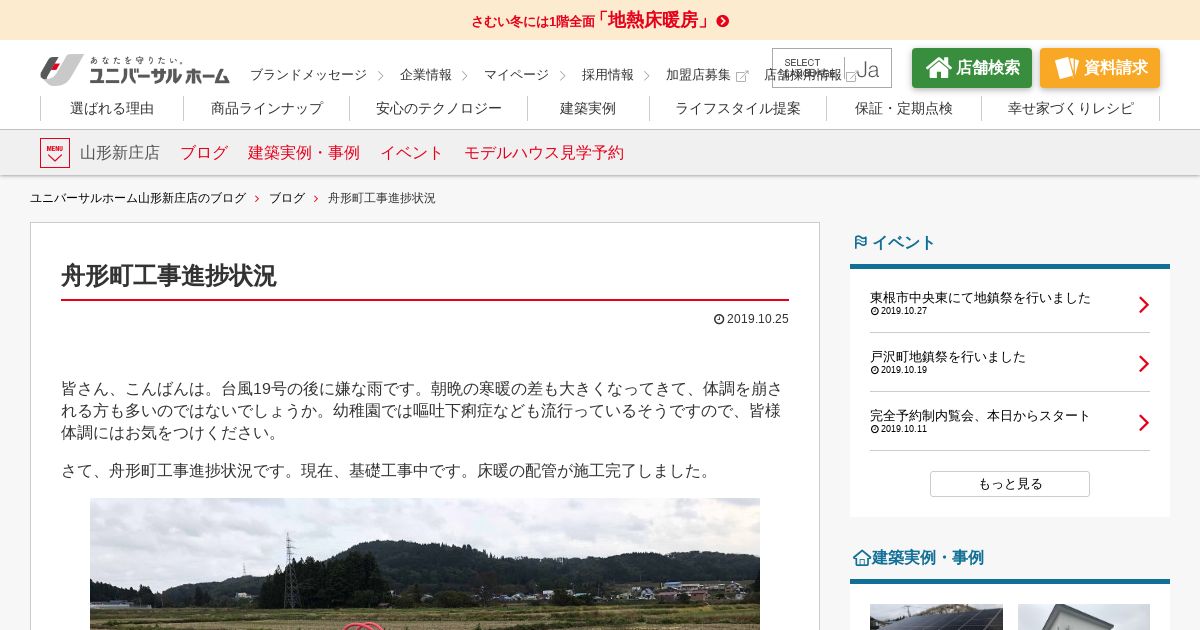
Task: Open 企業情報 link
Action: pos(426,75)
